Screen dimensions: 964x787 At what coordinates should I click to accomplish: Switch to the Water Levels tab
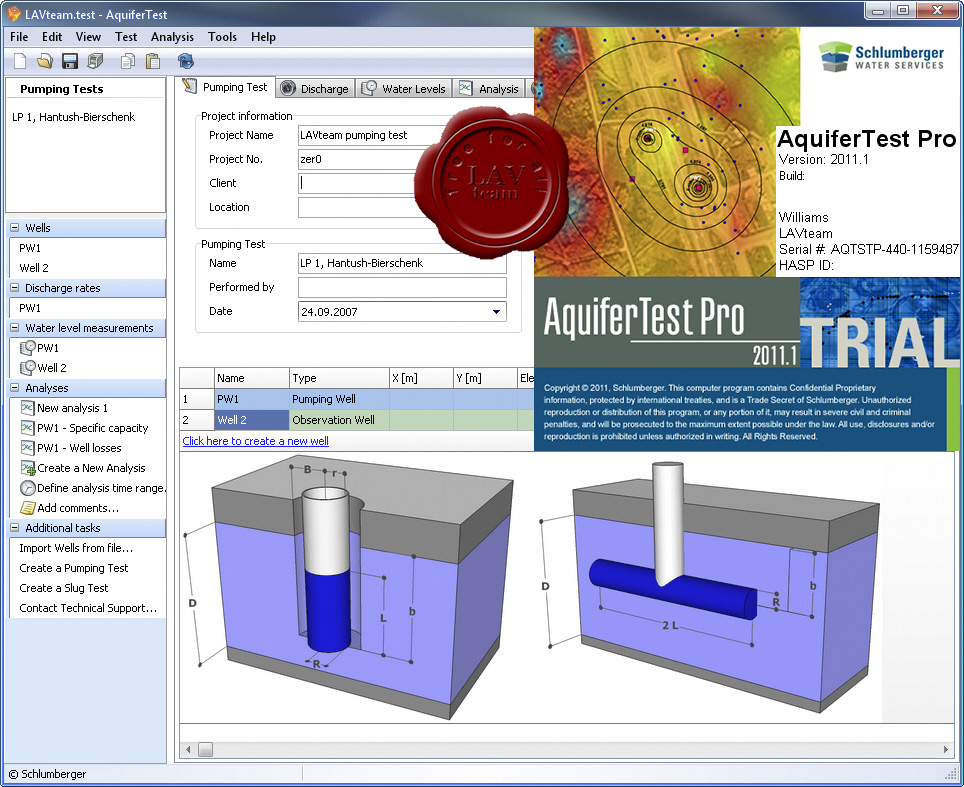click(403, 89)
